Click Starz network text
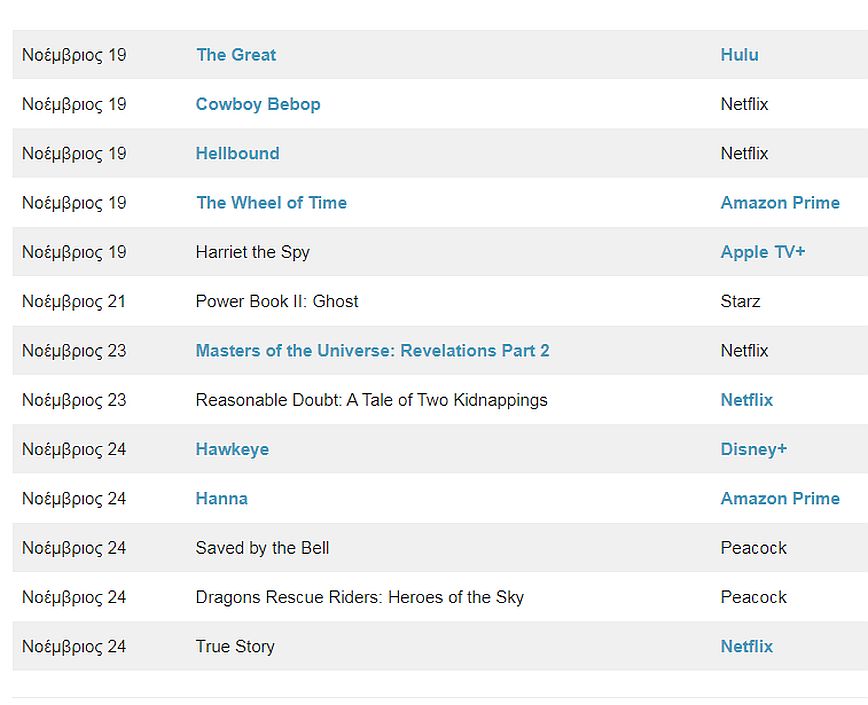The image size is (868, 705). click(x=740, y=302)
